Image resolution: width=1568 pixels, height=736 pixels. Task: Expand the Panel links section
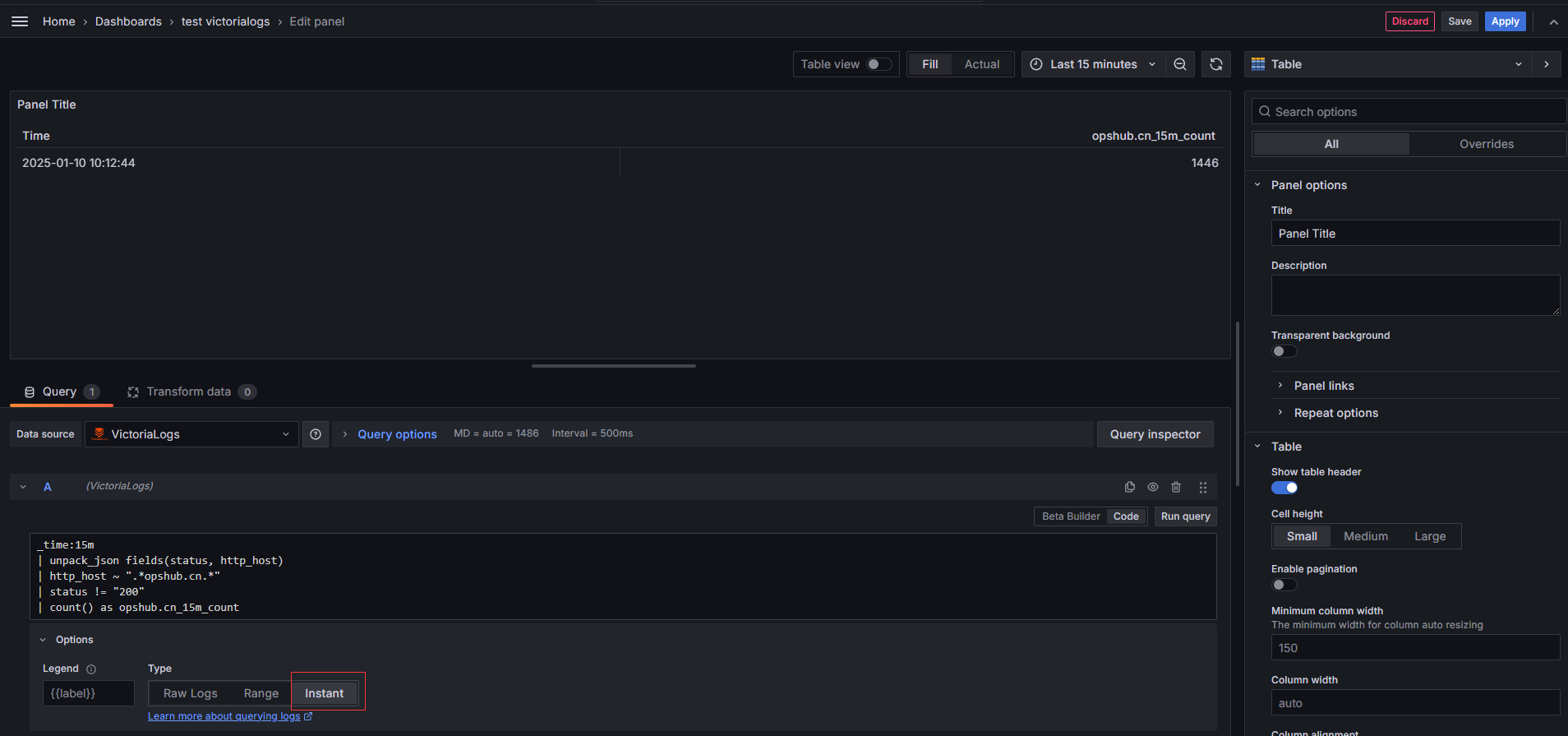pyautogui.click(x=1323, y=386)
